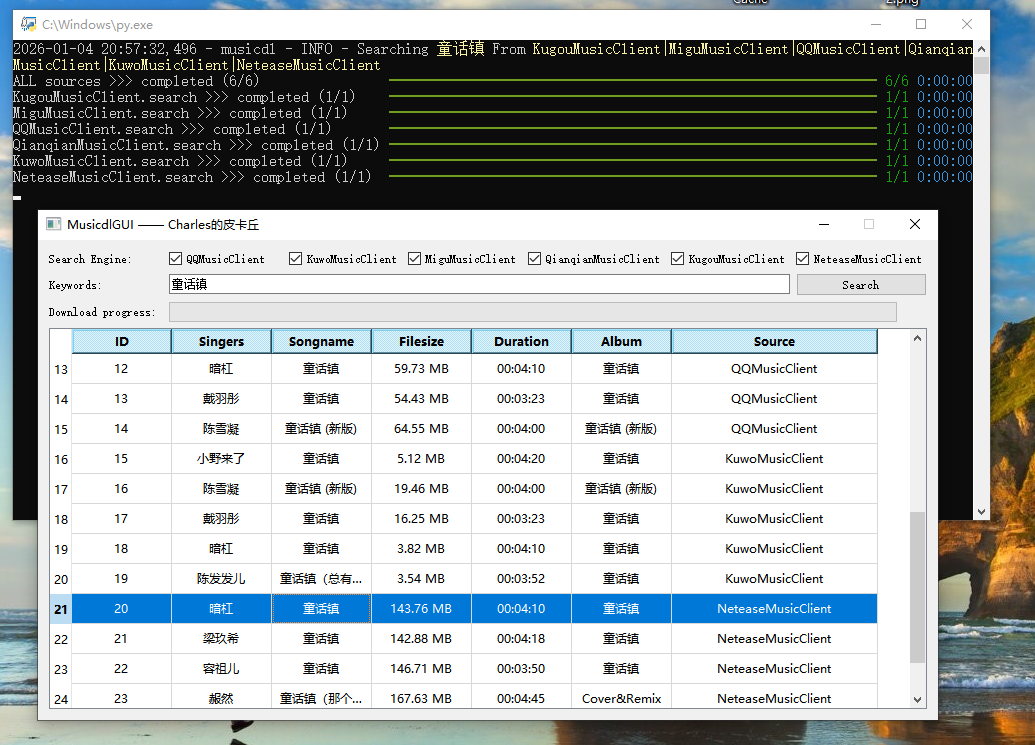Click filesize cell 16.25 MB
Image resolution: width=1035 pixels, height=745 pixels.
(421, 519)
